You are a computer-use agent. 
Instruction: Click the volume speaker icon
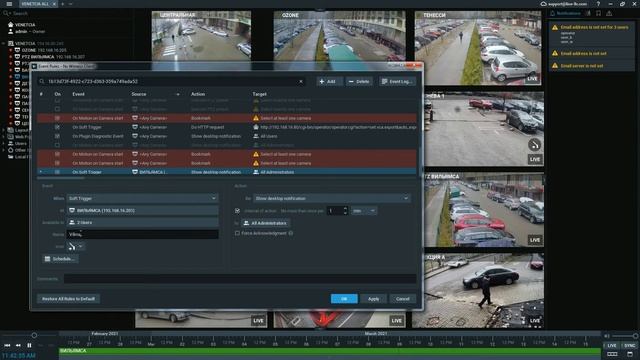[x=607, y=336]
